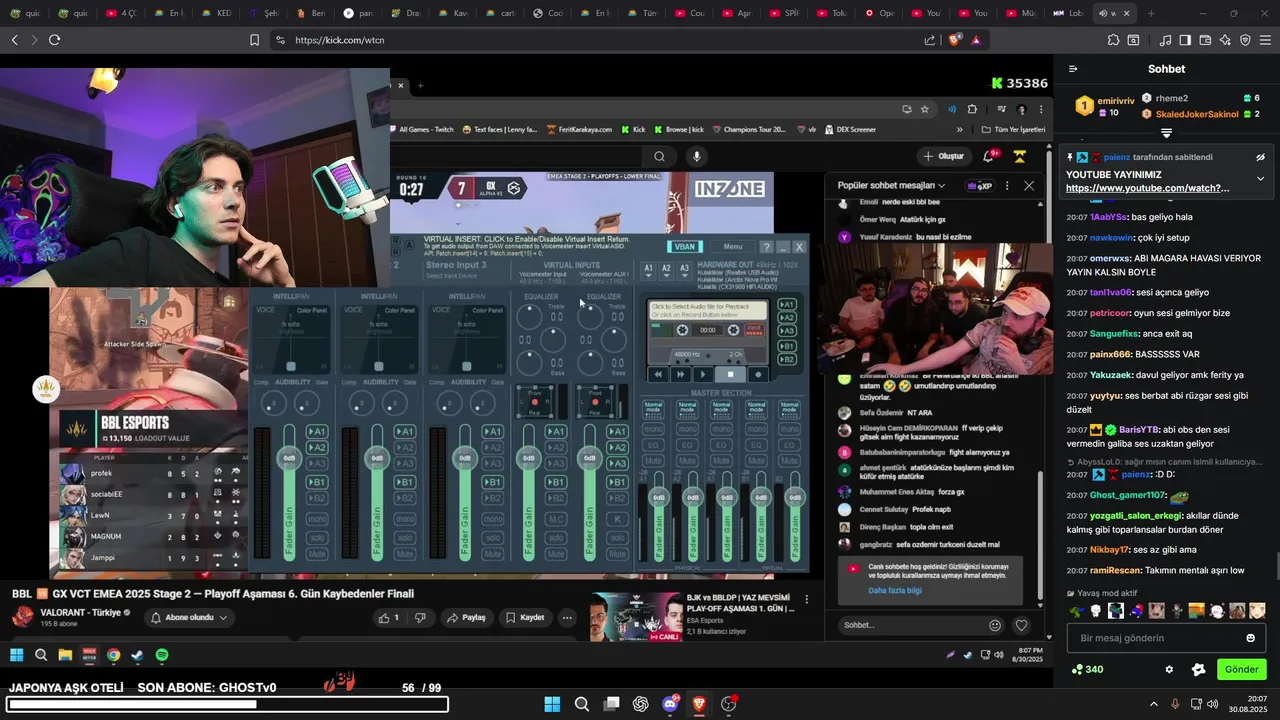This screenshot has width=1280, height=720.
Task: Bookmark this page icon in address bar
Action: (x=254, y=40)
